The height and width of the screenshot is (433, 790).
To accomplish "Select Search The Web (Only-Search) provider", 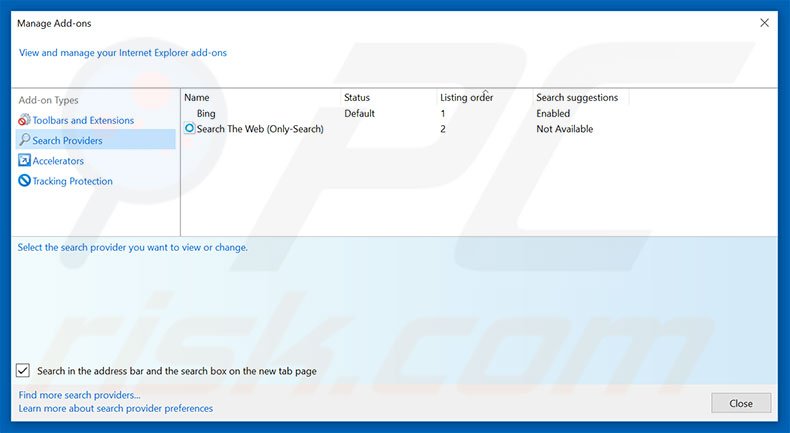I will click(407, 129).
